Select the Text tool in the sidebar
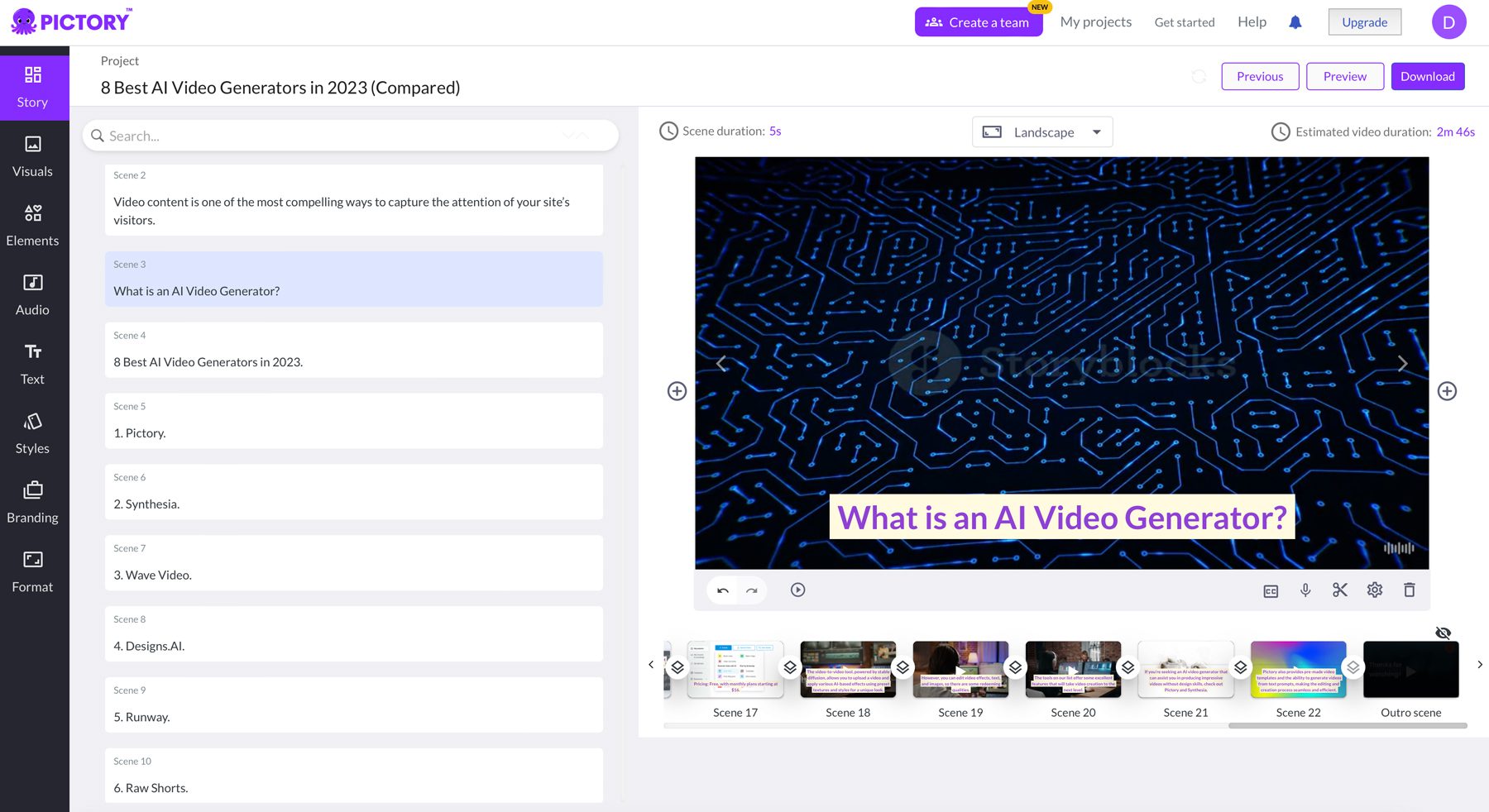Image resolution: width=1489 pixels, height=812 pixels. 32,363
